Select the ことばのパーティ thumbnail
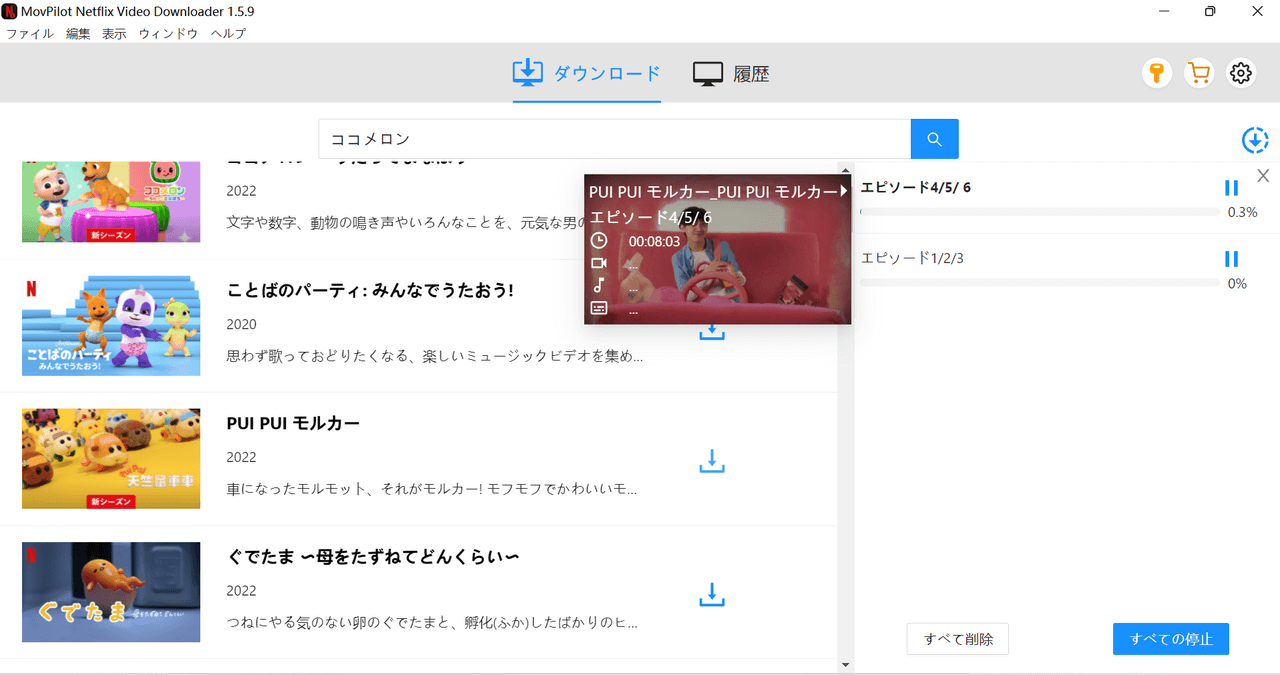 111,326
